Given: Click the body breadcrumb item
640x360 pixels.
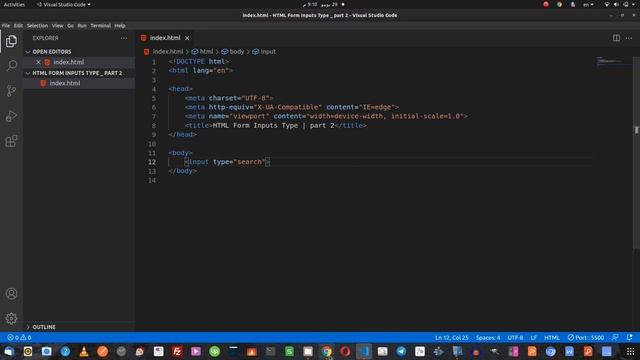Looking at the screenshot, I should [x=233, y=52].
